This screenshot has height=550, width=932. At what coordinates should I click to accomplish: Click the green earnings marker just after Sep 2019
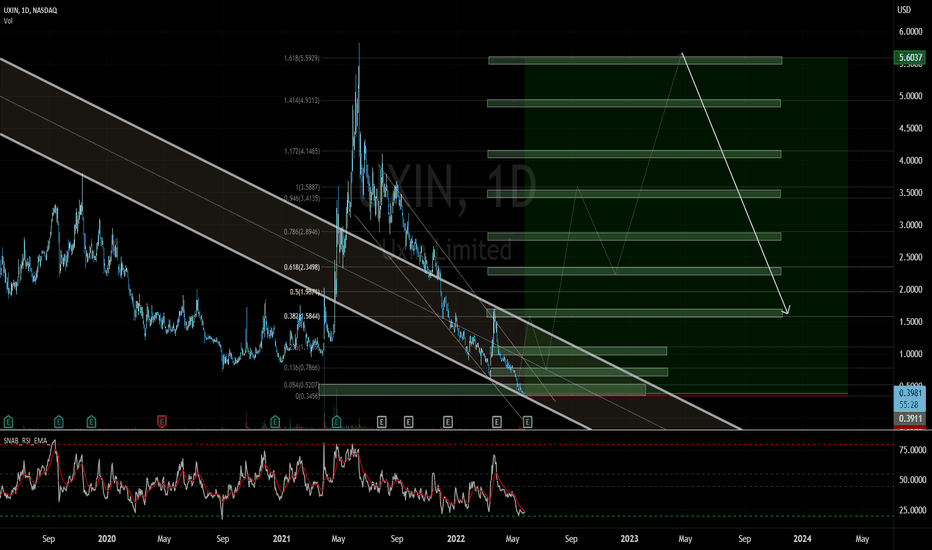(59, 422)
